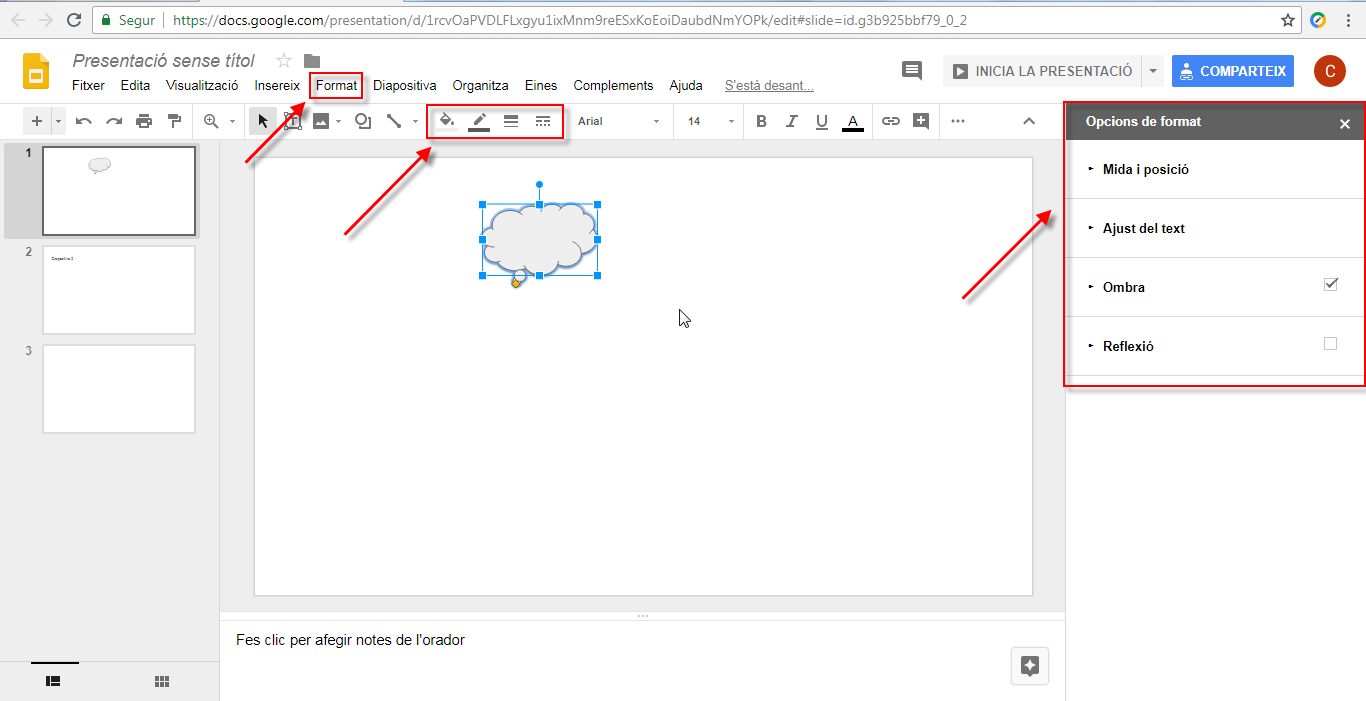Open the Fitxer menu

(x=88, y=86)
